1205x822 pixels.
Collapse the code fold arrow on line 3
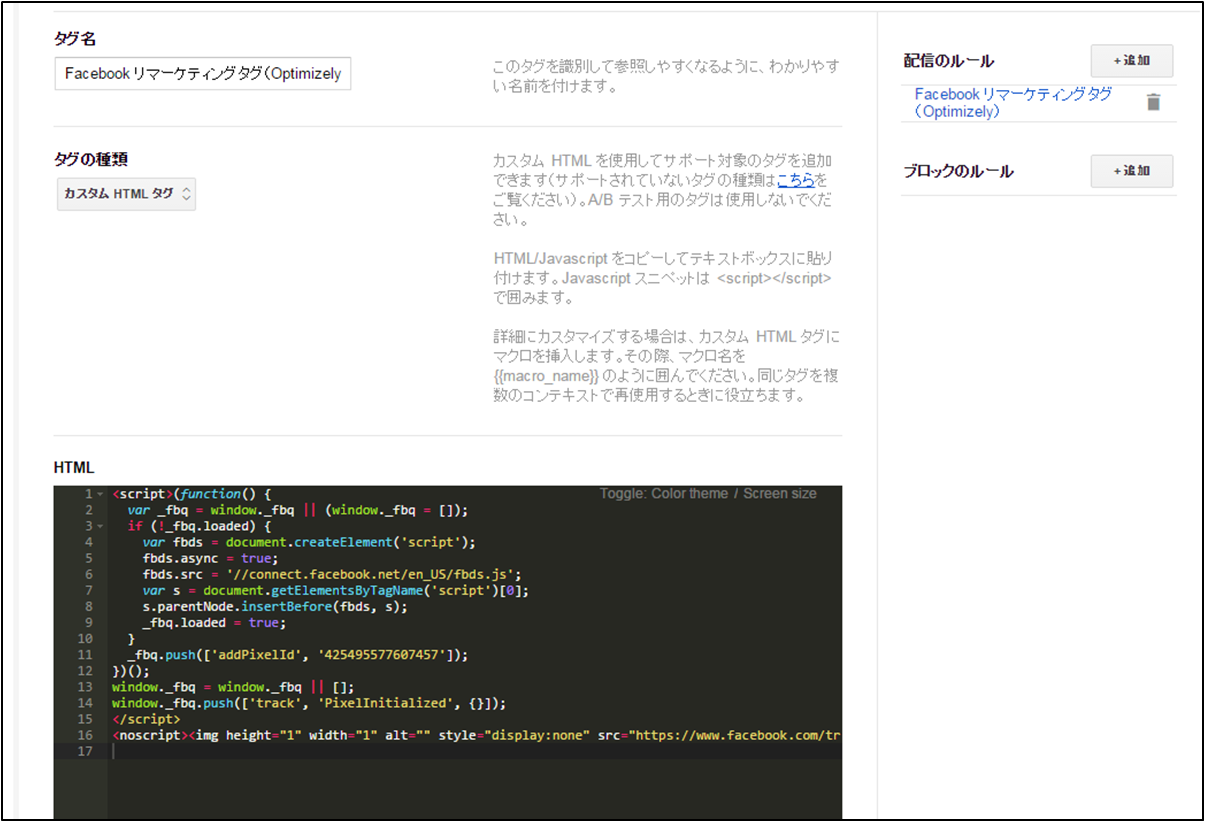[x=101, y=526]
